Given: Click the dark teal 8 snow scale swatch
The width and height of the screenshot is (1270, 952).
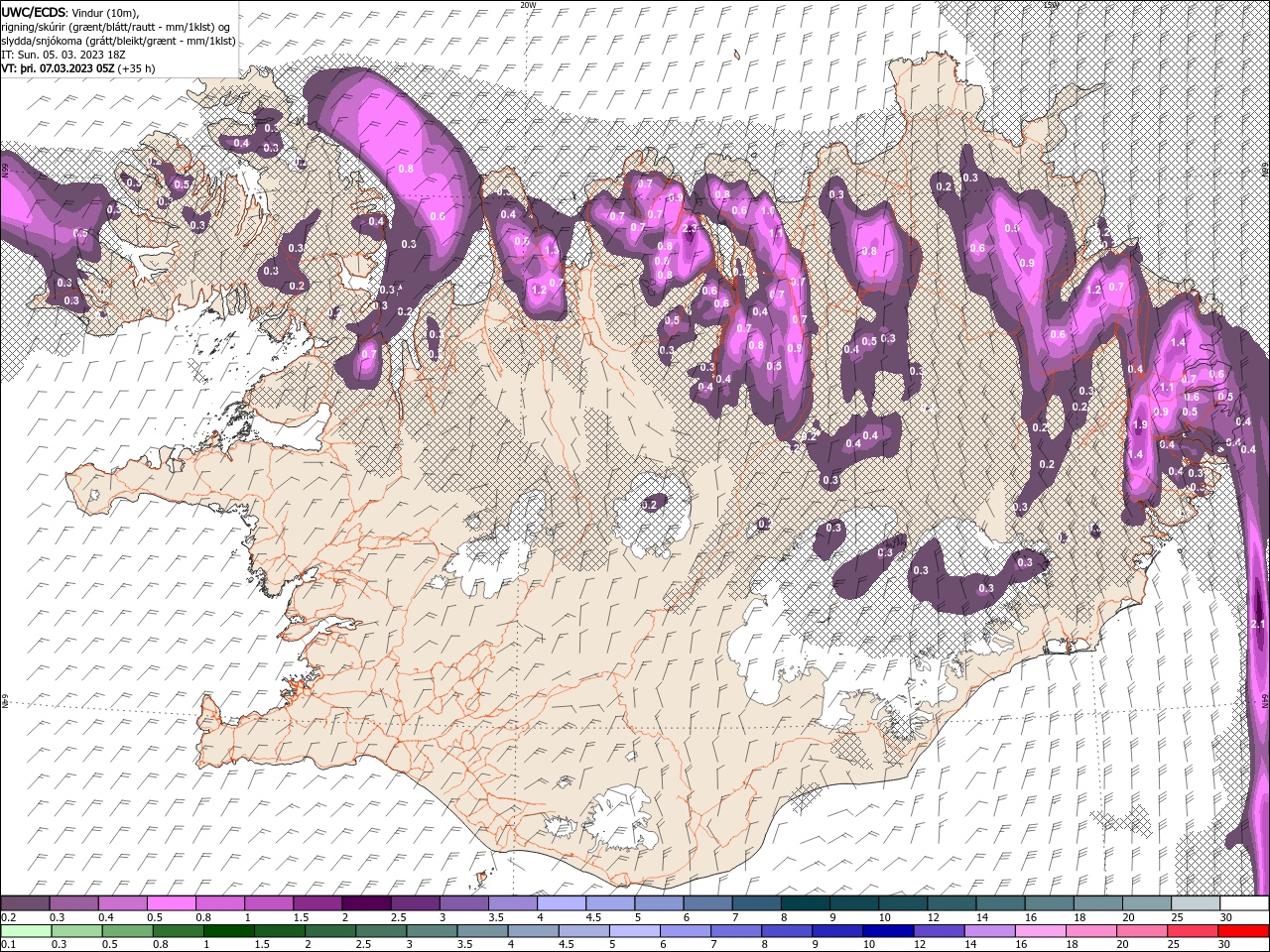Looking at the screenshot, I should 805,903.
